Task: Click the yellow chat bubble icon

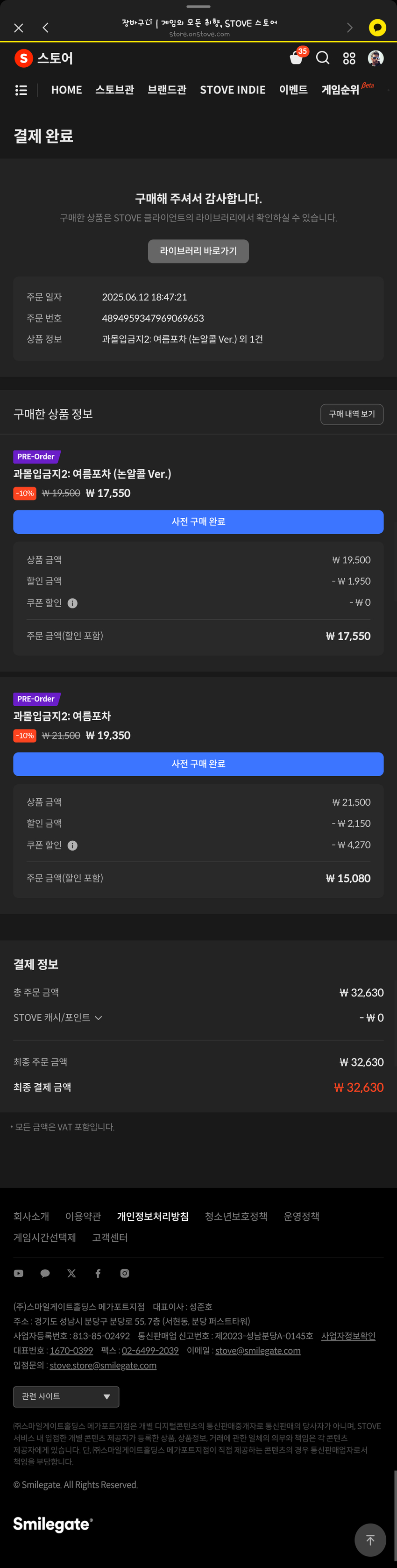Action: 377,28
